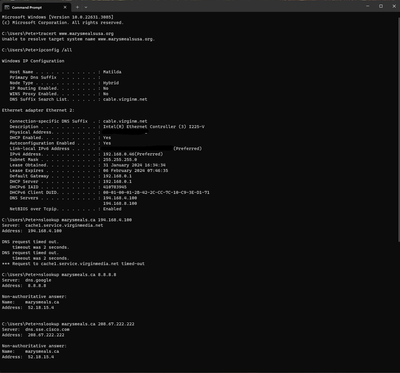Screen dimensions: 400x373
Task: Click the IPv4 Address 192.168.0.46 row
Action: click(86, 154)
